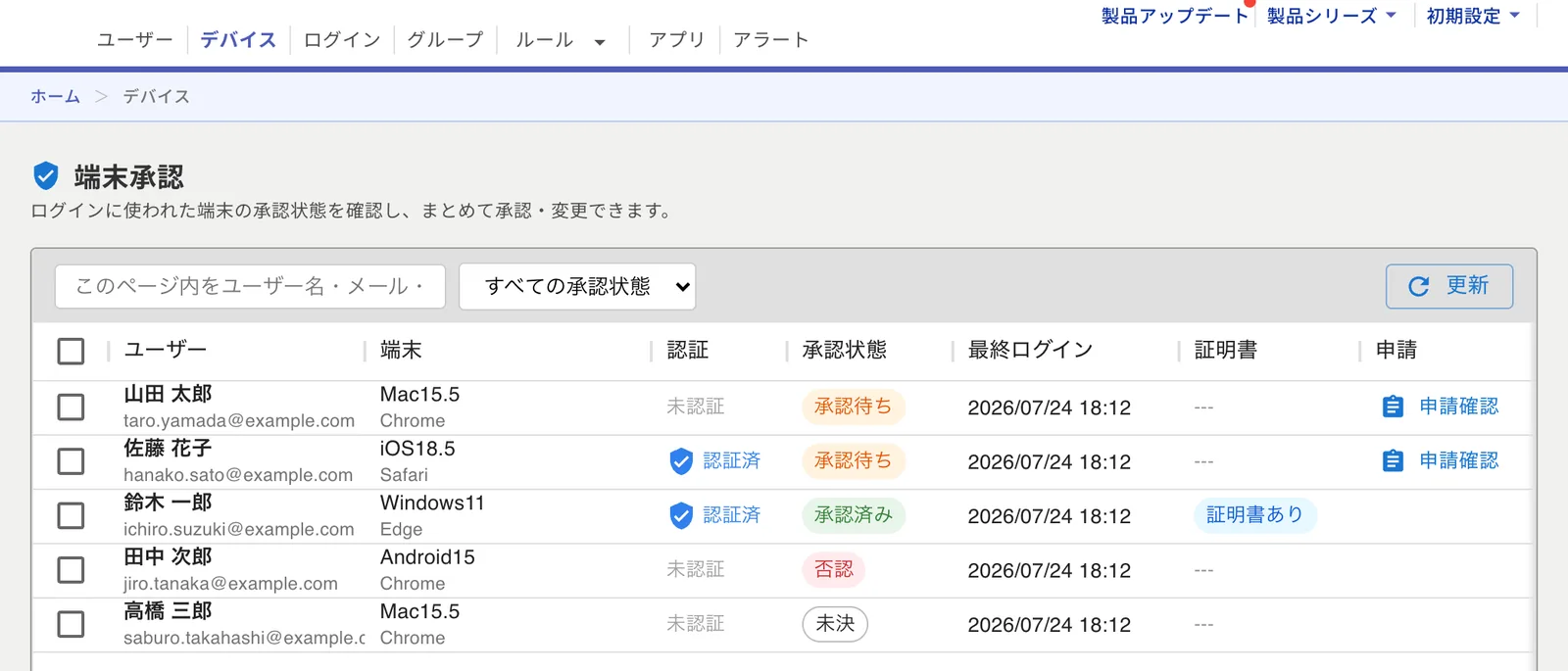
Task: Click the デバイス breadcrumb text
Action: [156, 96]
